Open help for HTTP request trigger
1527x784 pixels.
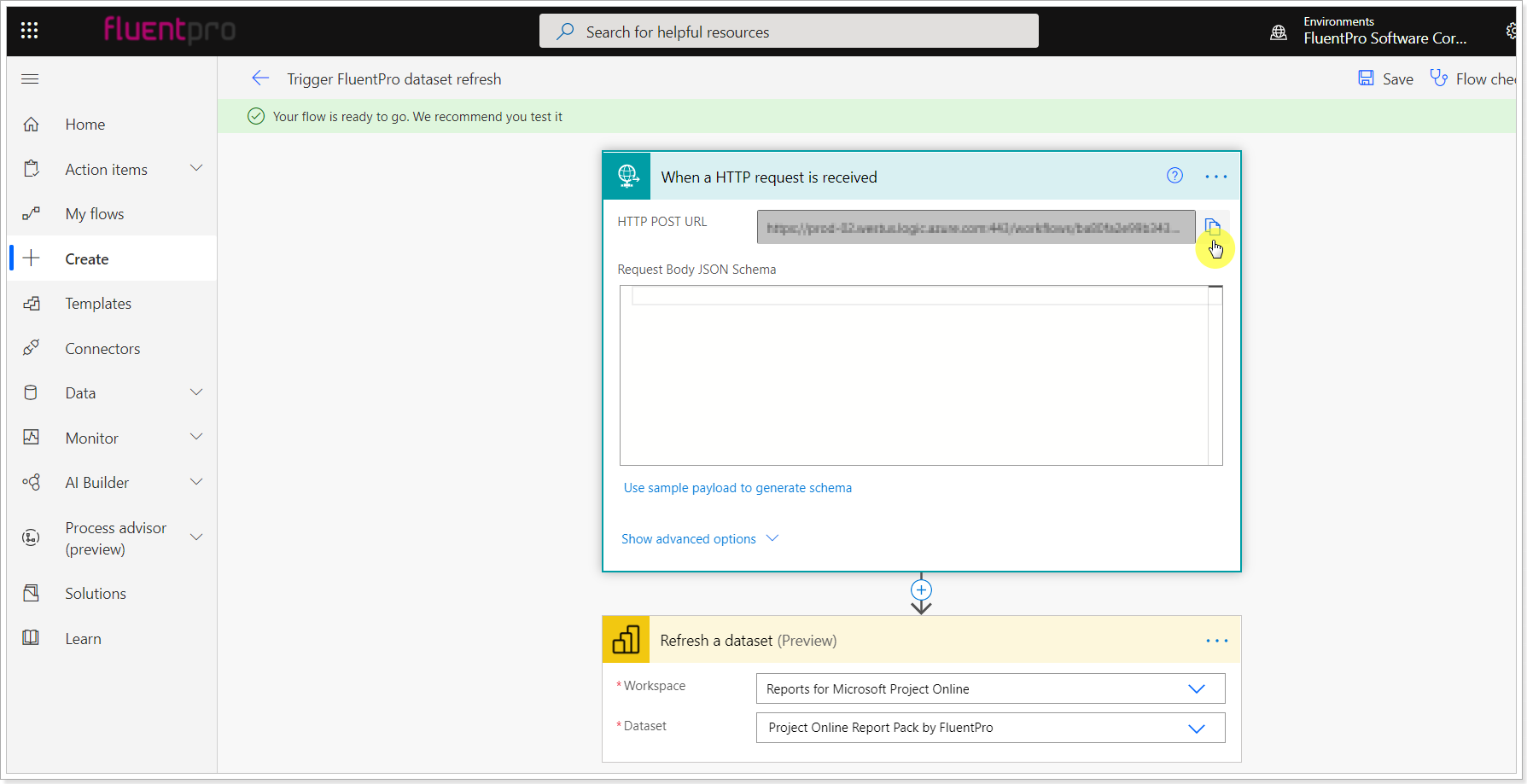point(1174,176)
